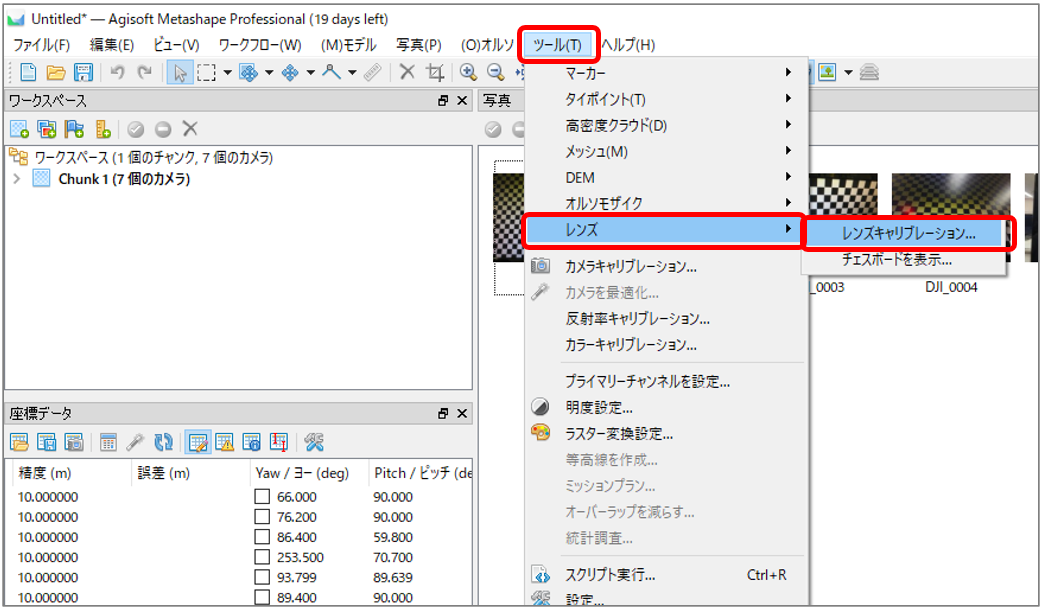Open the ファイル(F) menu

coord(41,45)
